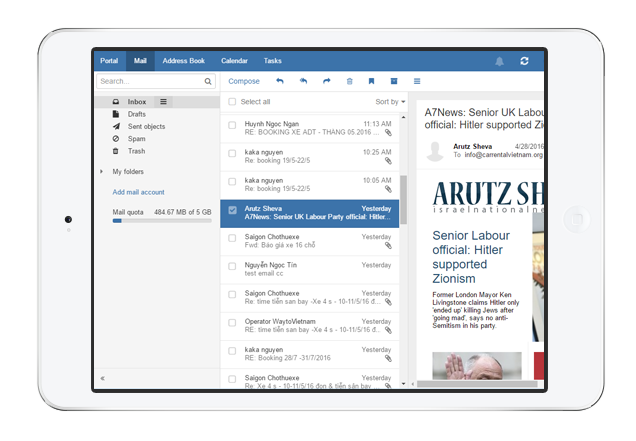The image size is (636, 441).
Task: Check the Operator WaytoVietnam email checkbox
Action: (232, 323)
